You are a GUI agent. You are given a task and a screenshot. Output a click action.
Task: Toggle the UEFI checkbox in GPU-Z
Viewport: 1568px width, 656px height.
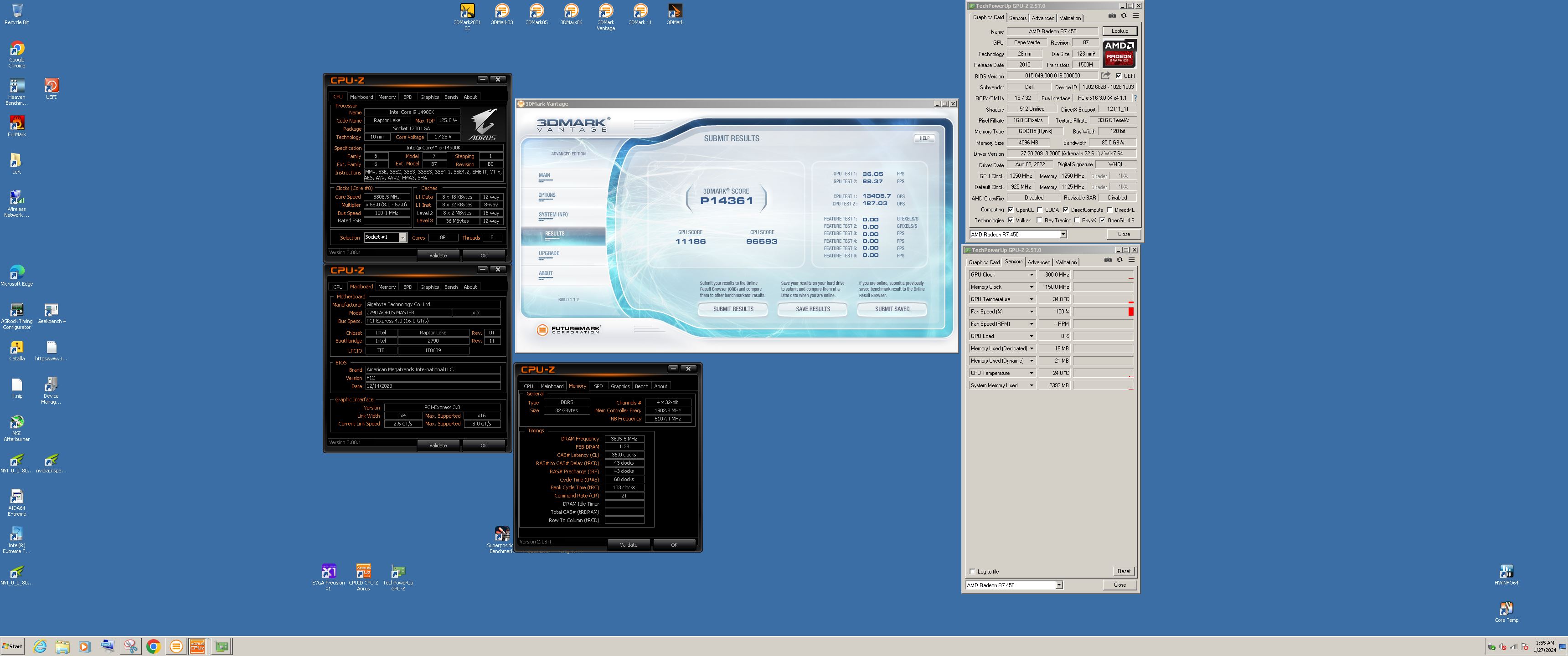pyautogui.click(x=1118, y=76)
